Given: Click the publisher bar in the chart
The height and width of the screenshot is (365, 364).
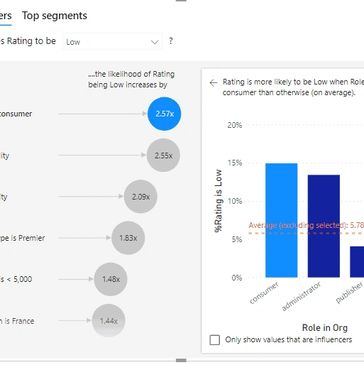Looking at the screenshot, I should click(357, 262).
